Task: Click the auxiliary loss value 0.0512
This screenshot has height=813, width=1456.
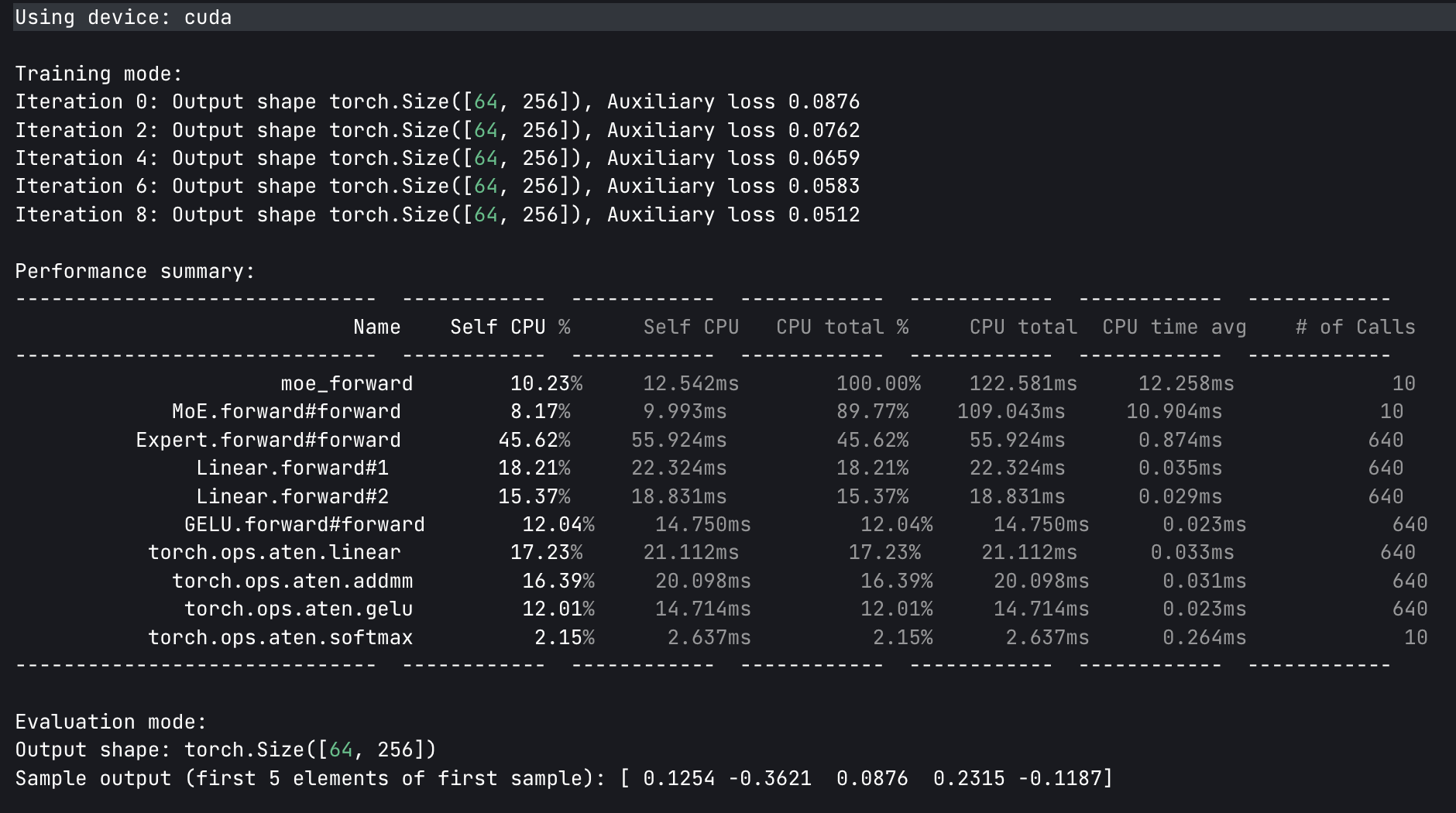Action: point(824,214)
